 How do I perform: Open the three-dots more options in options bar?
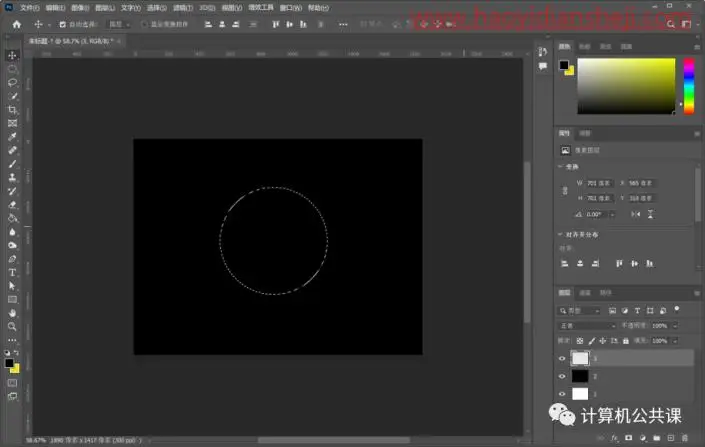(343, 24)
